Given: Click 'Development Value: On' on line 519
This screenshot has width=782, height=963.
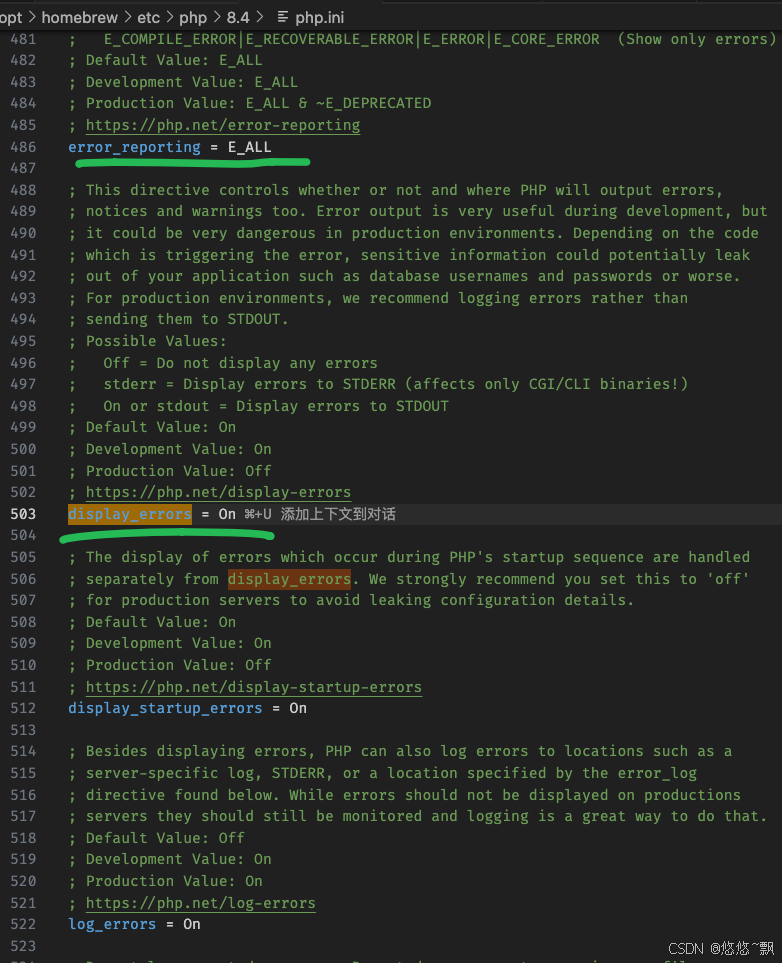Looking at the screenshot, I should (x=178, y=860).
